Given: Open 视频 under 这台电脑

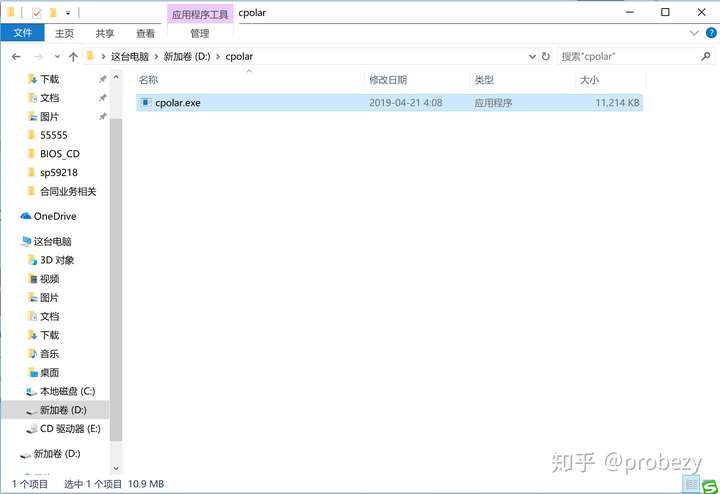Looking at the screenshot, I should click(x=49, y=279).
